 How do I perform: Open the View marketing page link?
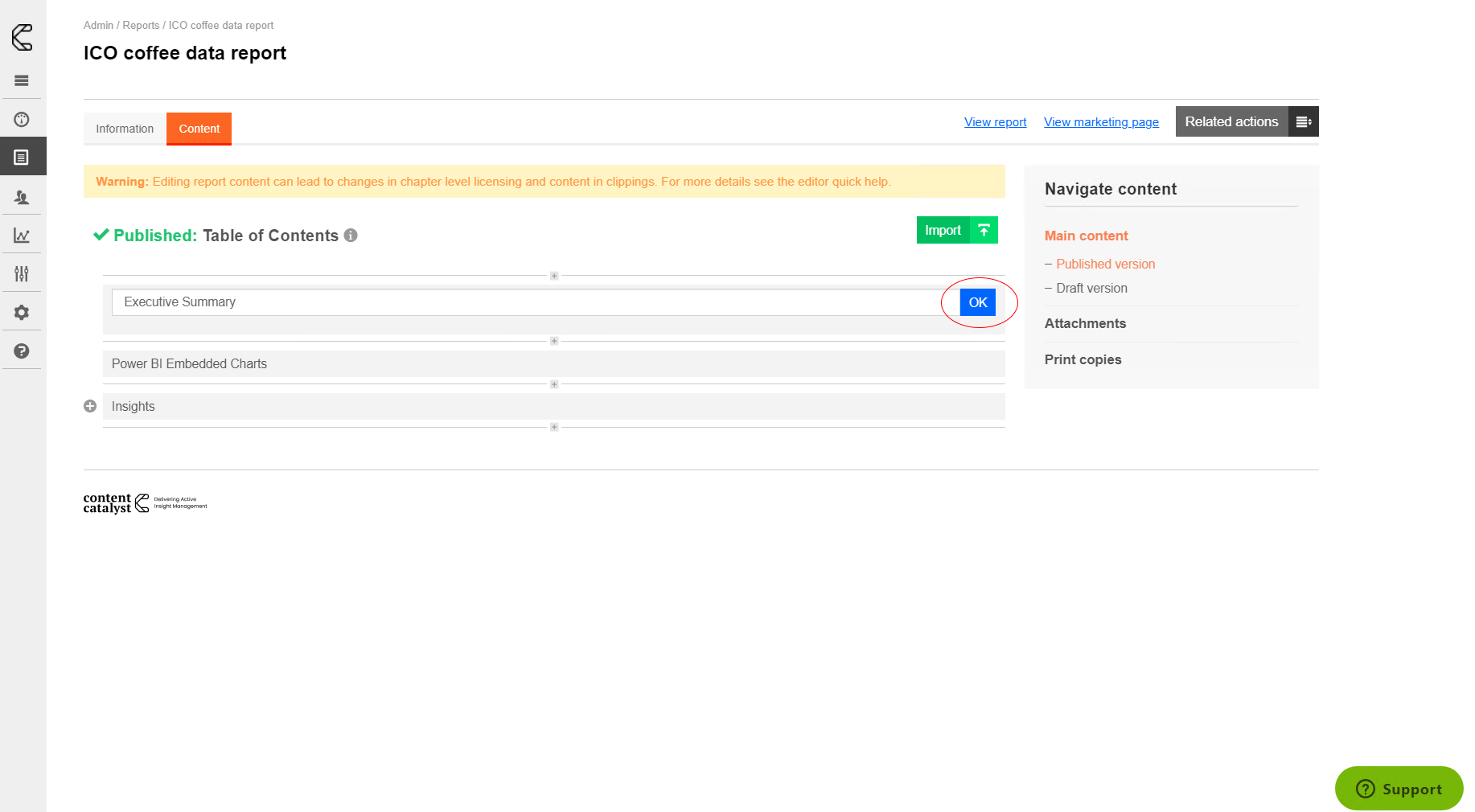coord(1101,122)
